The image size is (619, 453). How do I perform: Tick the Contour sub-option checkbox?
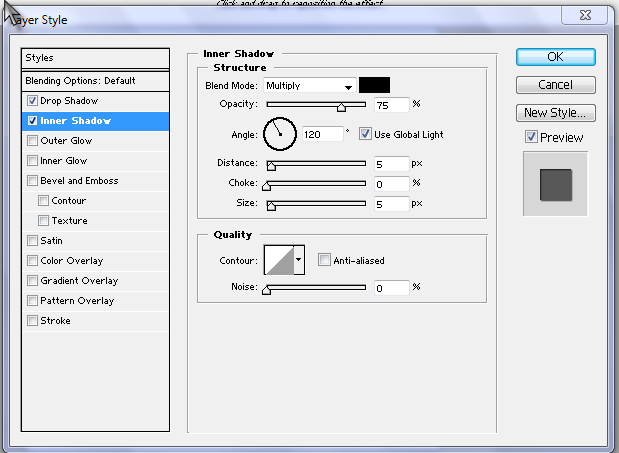pyautogui.click(x=43, y=200)
